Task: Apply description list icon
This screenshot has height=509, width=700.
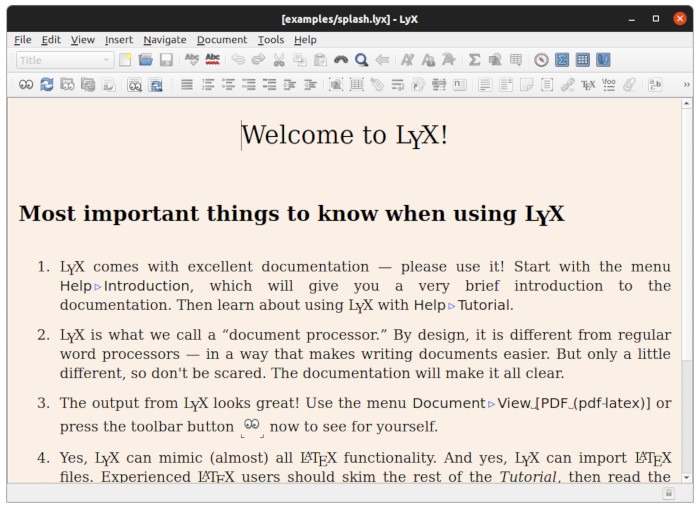Action: pyautogui.click(x=269, y=84)
